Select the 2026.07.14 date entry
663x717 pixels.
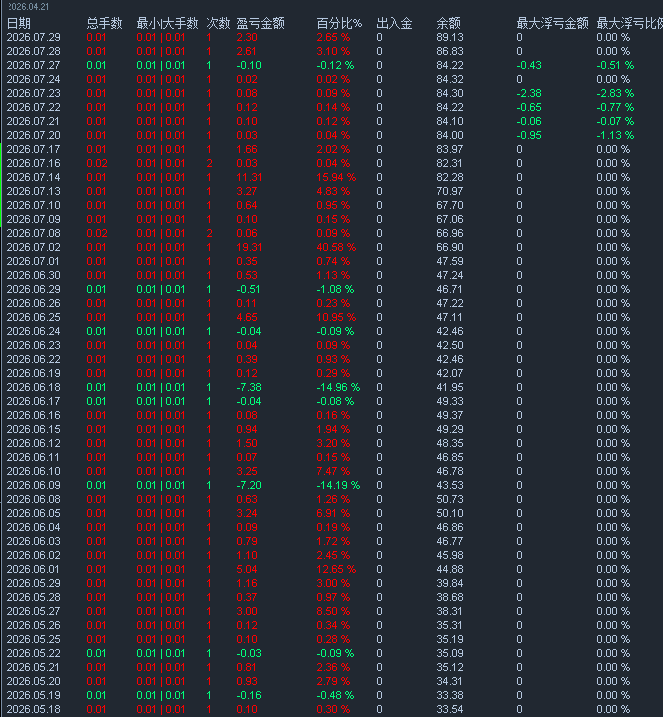pos(33,177)
